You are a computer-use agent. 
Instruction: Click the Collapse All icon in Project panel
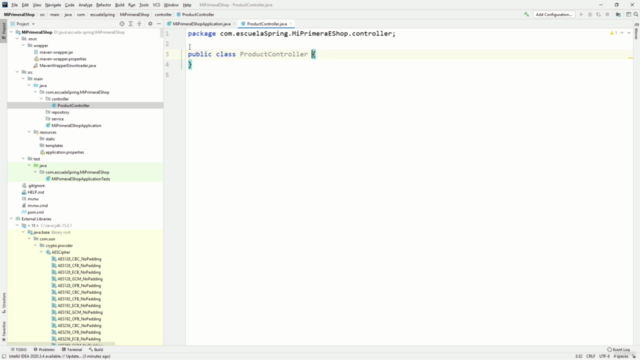click(x=139, y=24)
